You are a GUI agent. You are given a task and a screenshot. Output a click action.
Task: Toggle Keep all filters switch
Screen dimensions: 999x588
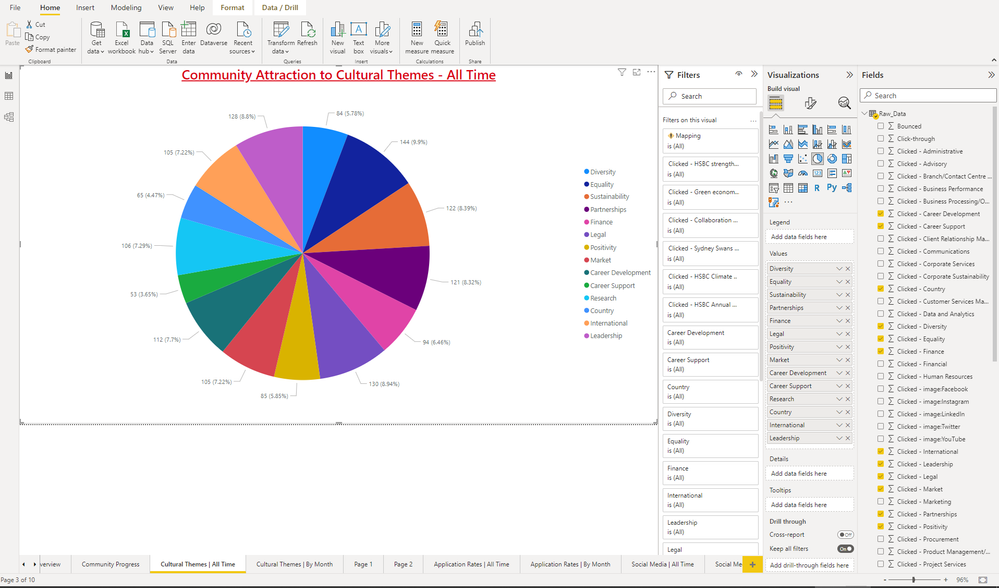(x=845, y=549)
